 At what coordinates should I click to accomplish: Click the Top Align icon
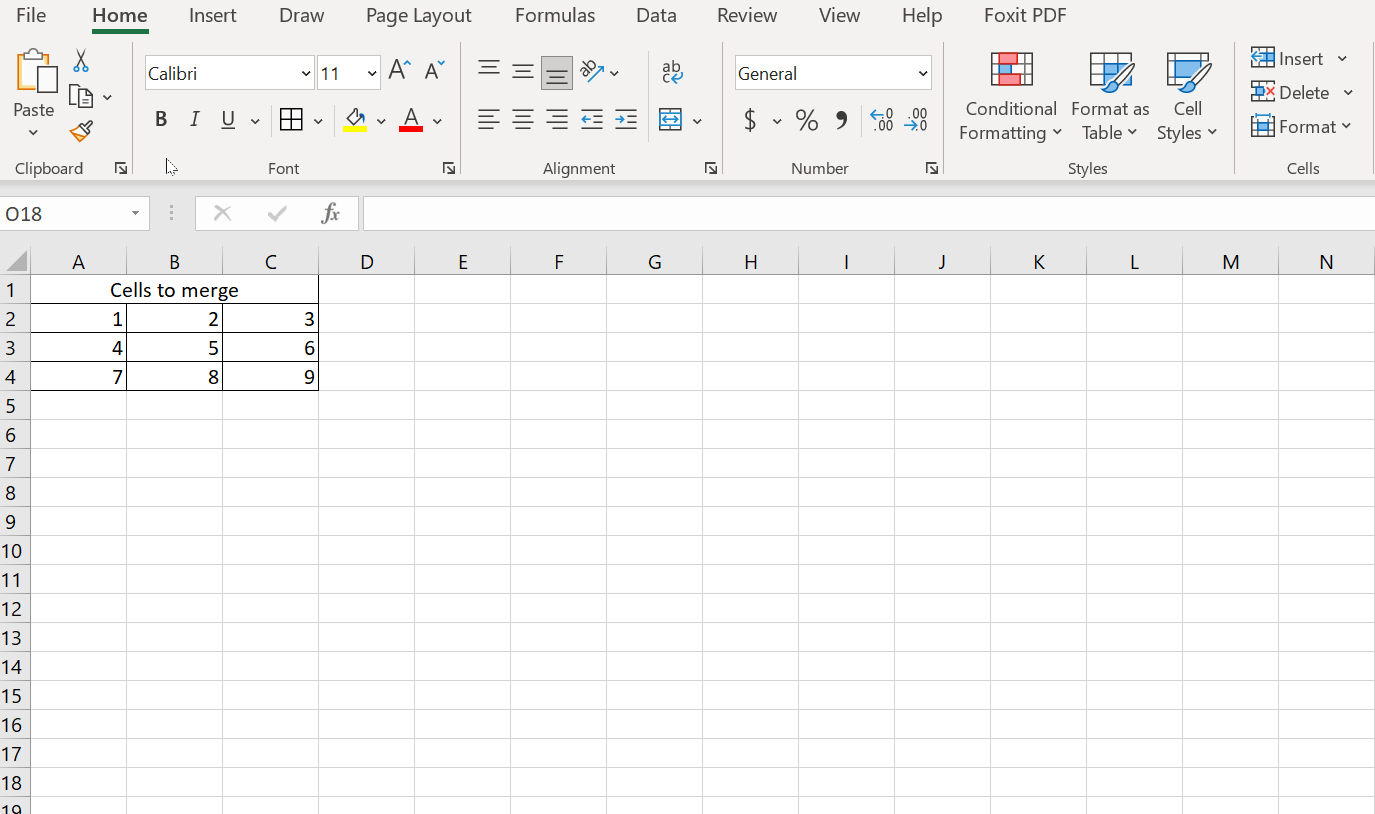point(489,70)
